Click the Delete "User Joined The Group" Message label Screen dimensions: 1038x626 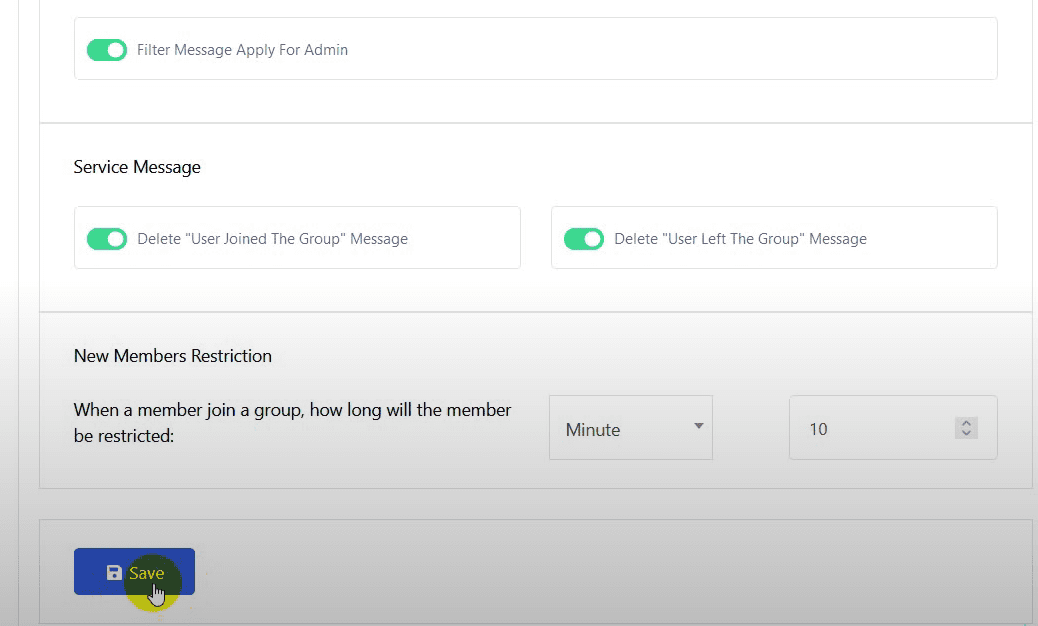click(x=272, y=239)
